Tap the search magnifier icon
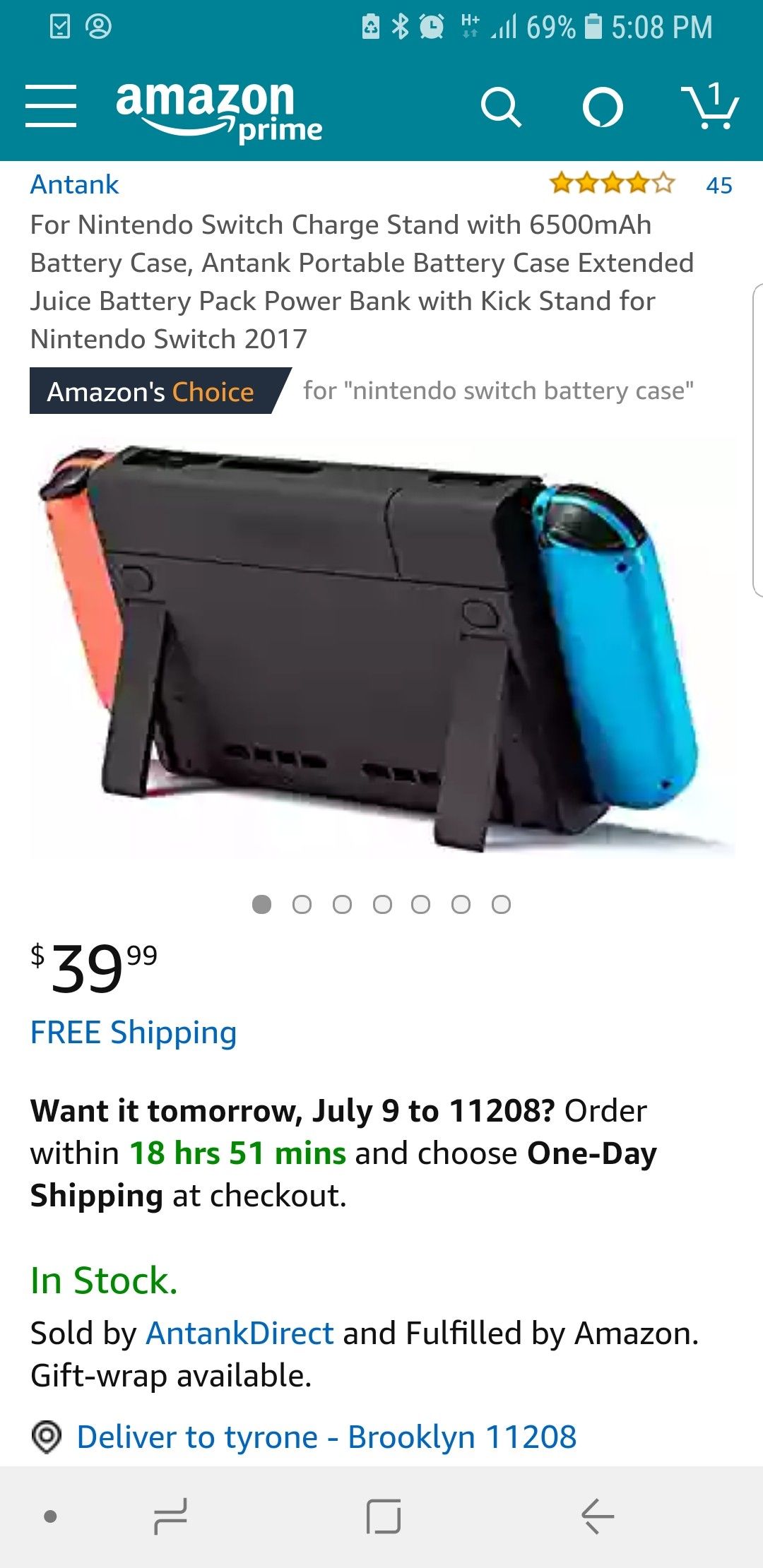The width and height of the screenshot is (763, 1568). [x=501, y=107]
